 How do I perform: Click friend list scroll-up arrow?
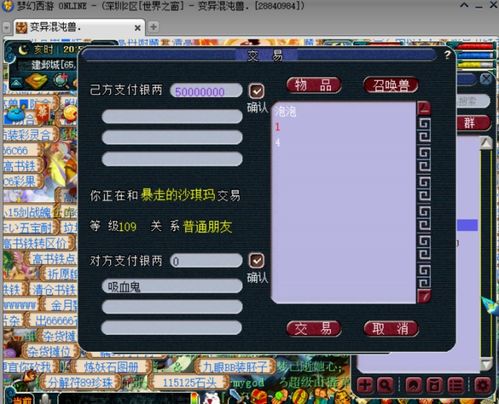[x=486, y=143]
